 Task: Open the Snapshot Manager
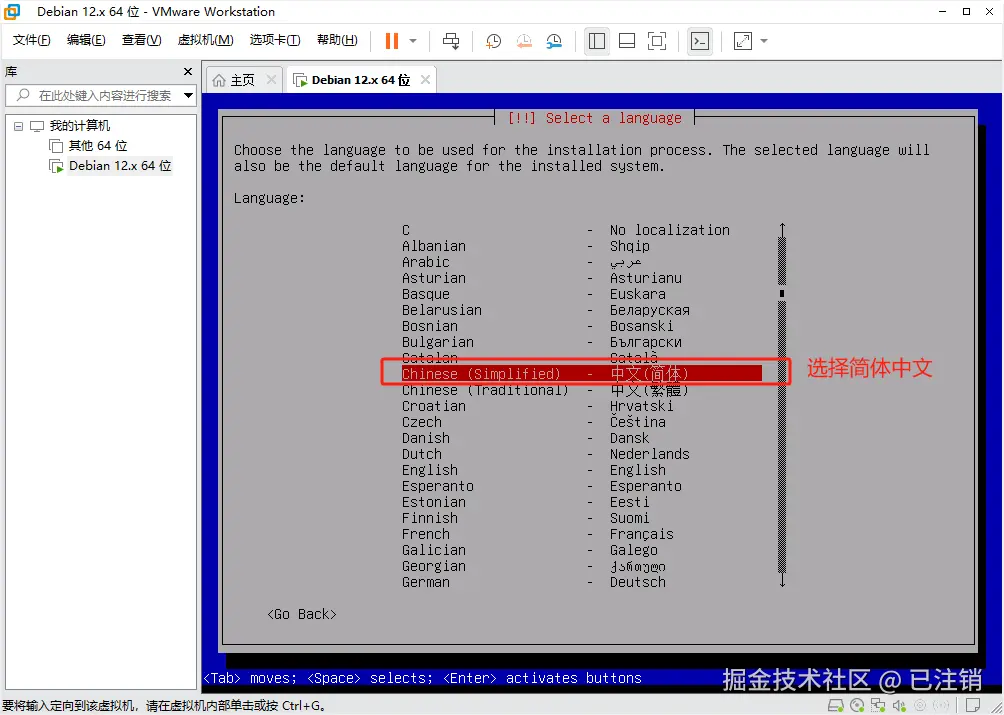[556, 41]
